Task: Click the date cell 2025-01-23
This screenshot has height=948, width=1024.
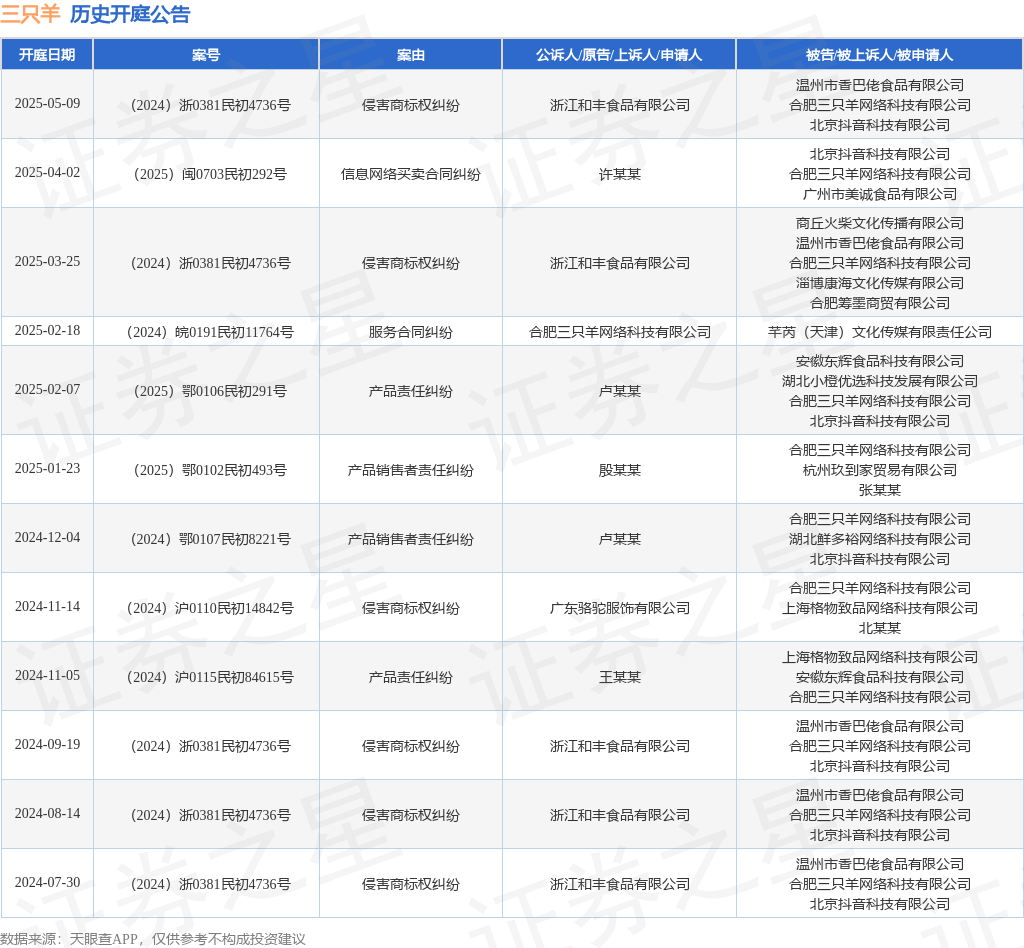Action: [x=47, y=469]
